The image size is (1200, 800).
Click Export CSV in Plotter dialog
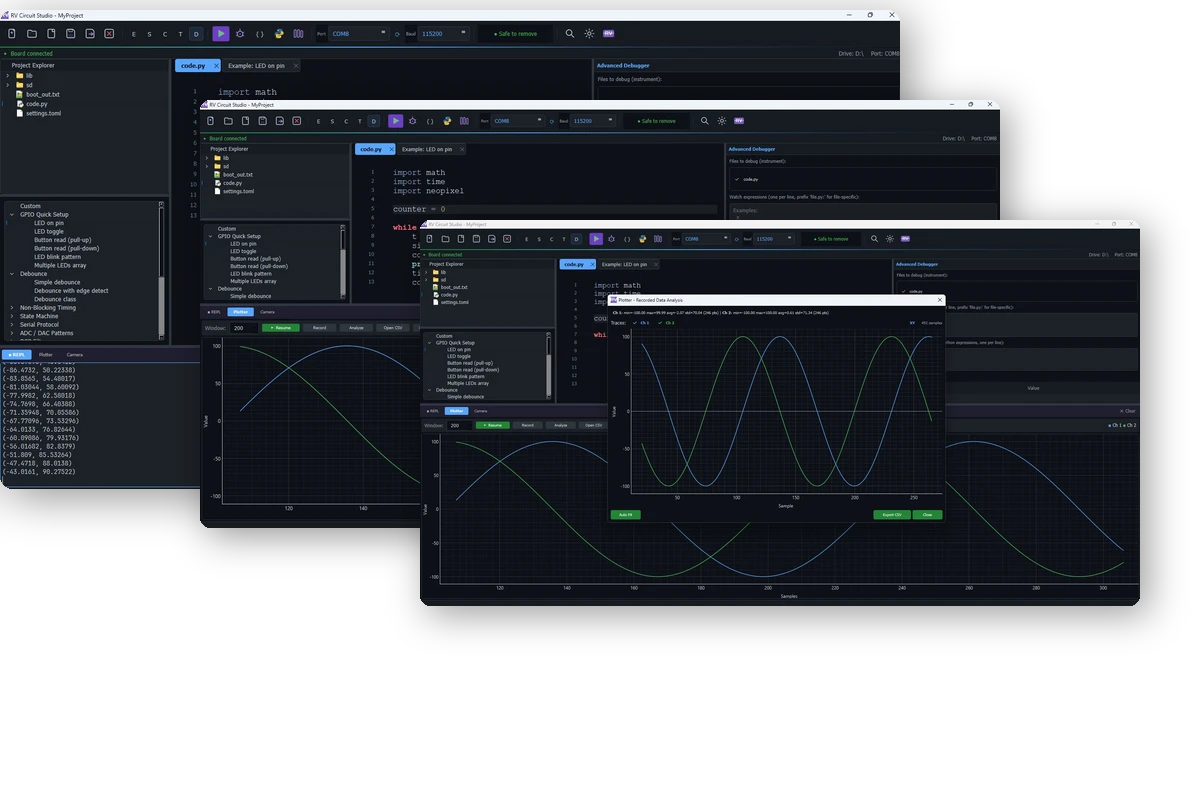[892, 515]
